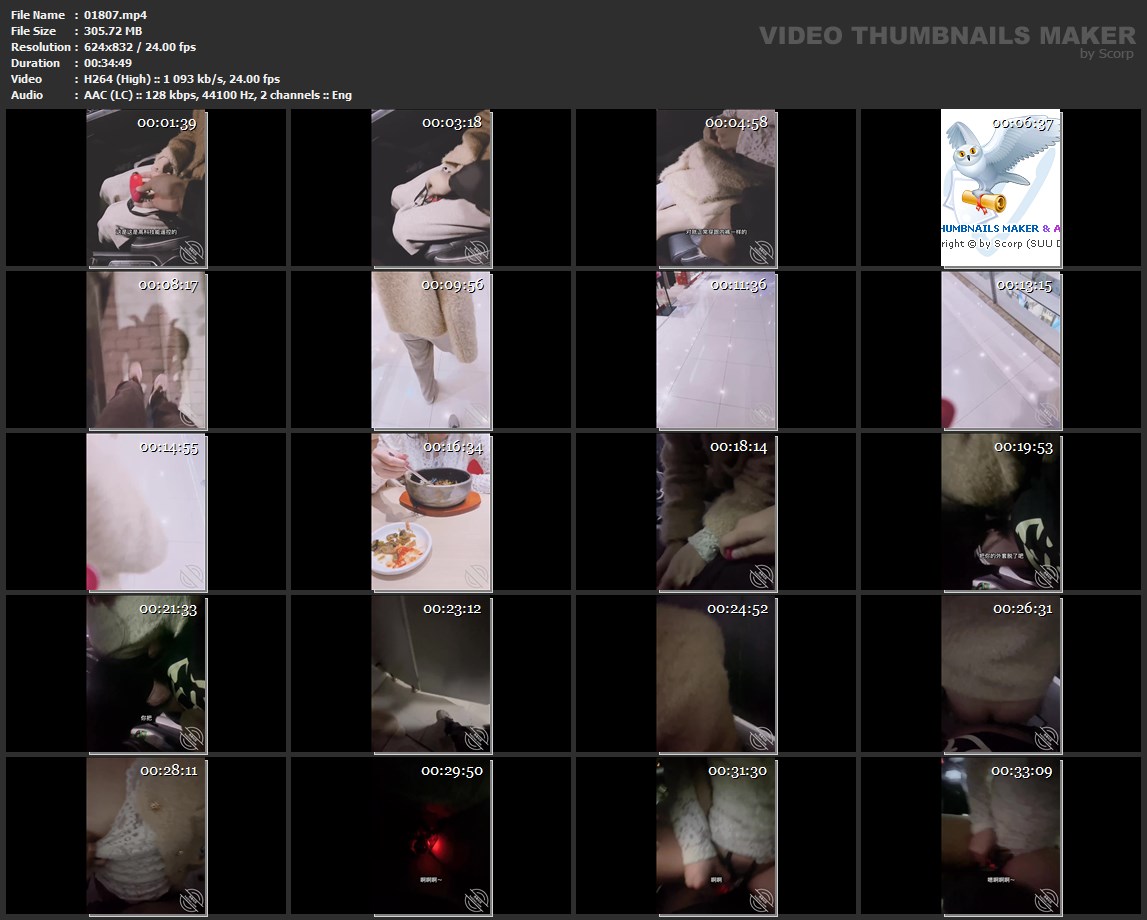Pick the thumbnail stamped 00:21:33

click(146, 674)
